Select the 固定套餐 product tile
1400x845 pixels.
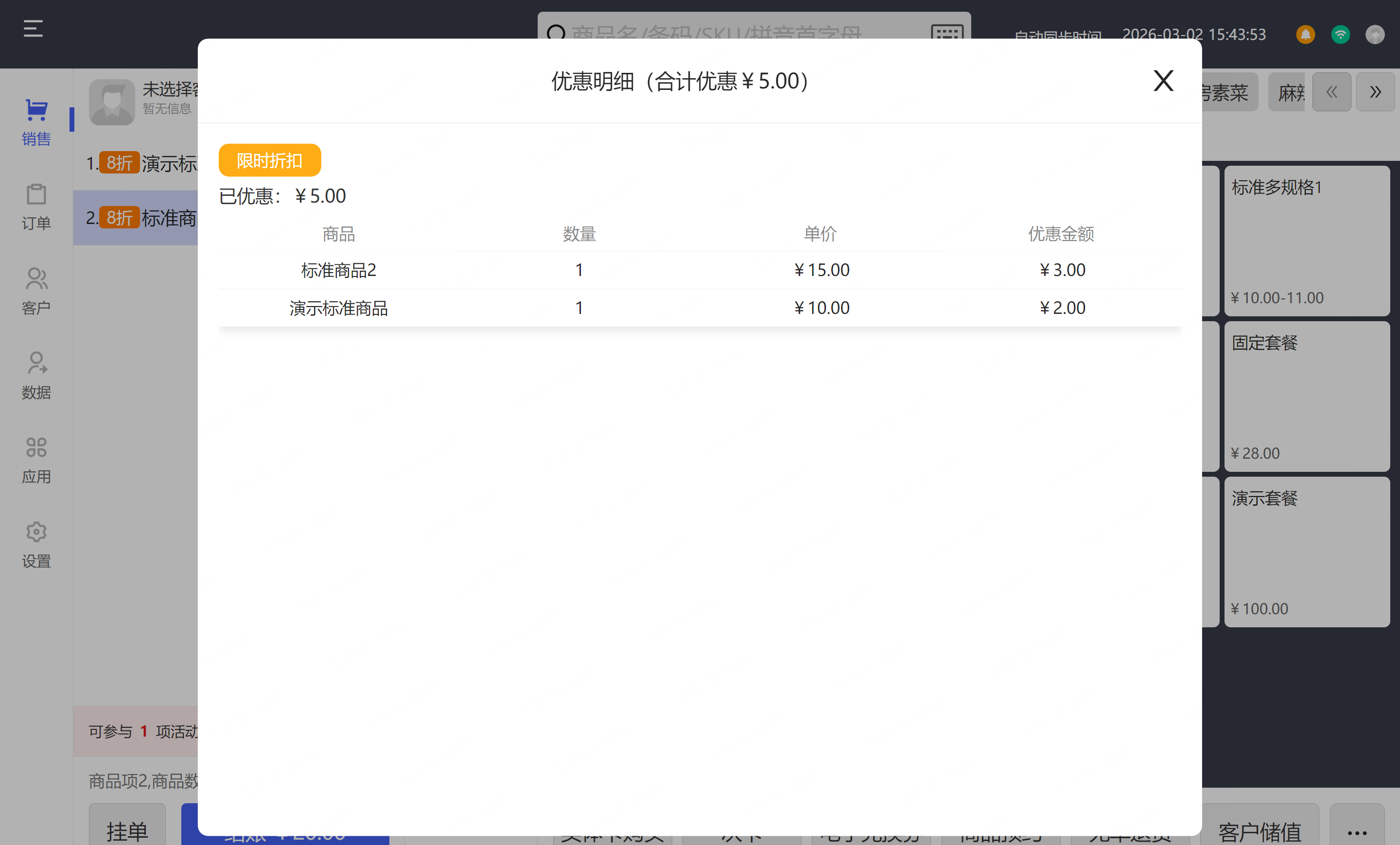[1306, 397]
